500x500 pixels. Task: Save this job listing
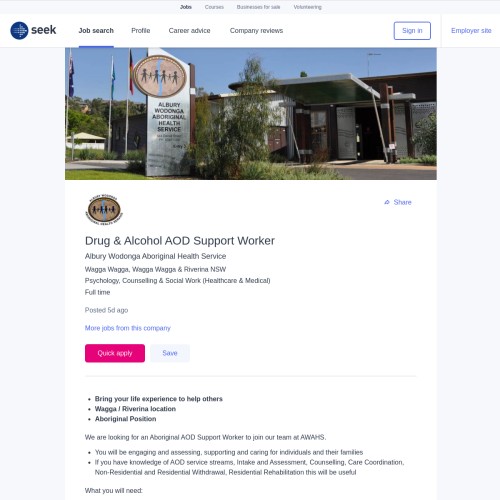pyautogui.click(x=170, y=353)
